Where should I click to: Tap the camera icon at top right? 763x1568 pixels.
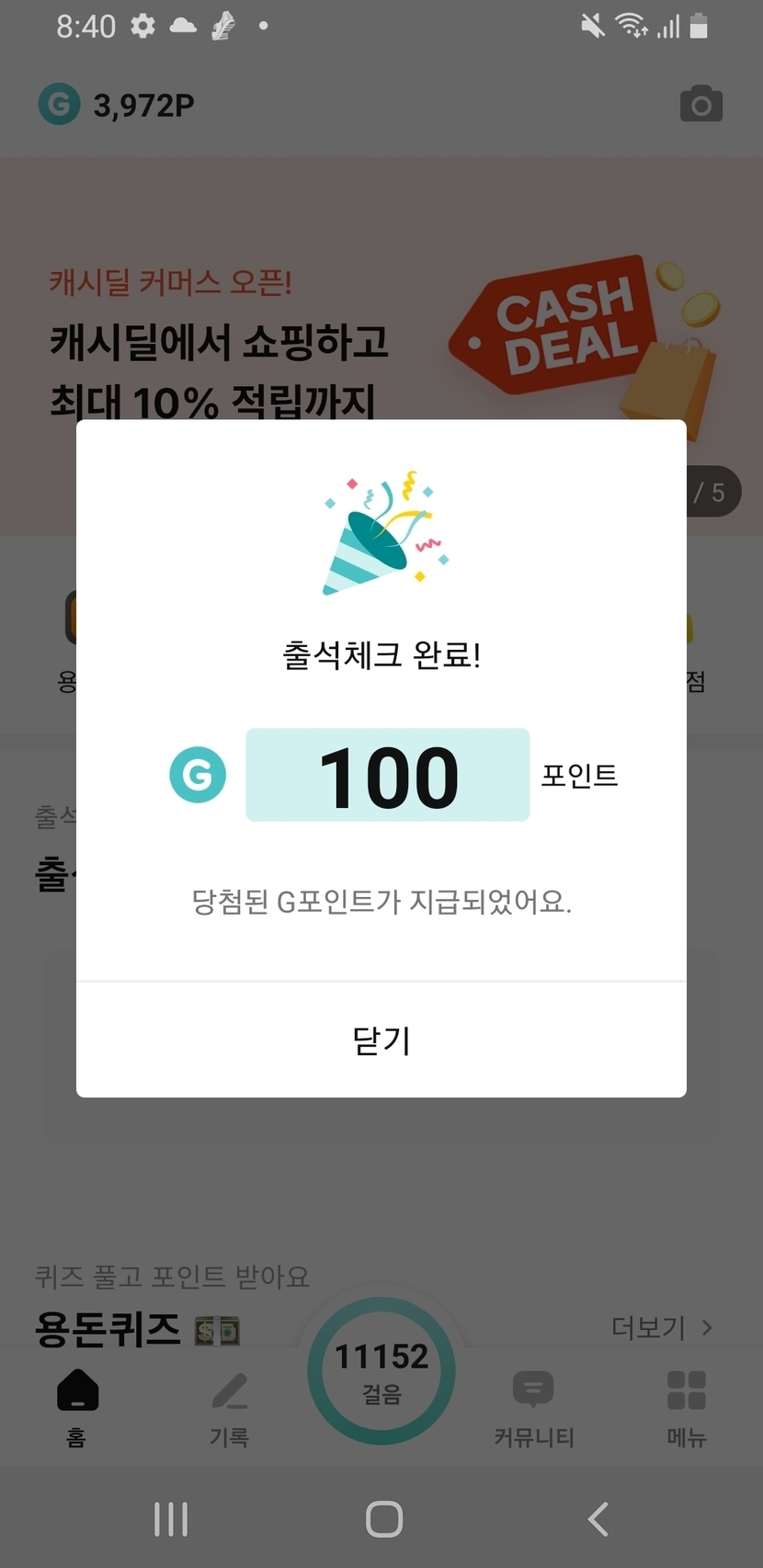click(700, 105)
